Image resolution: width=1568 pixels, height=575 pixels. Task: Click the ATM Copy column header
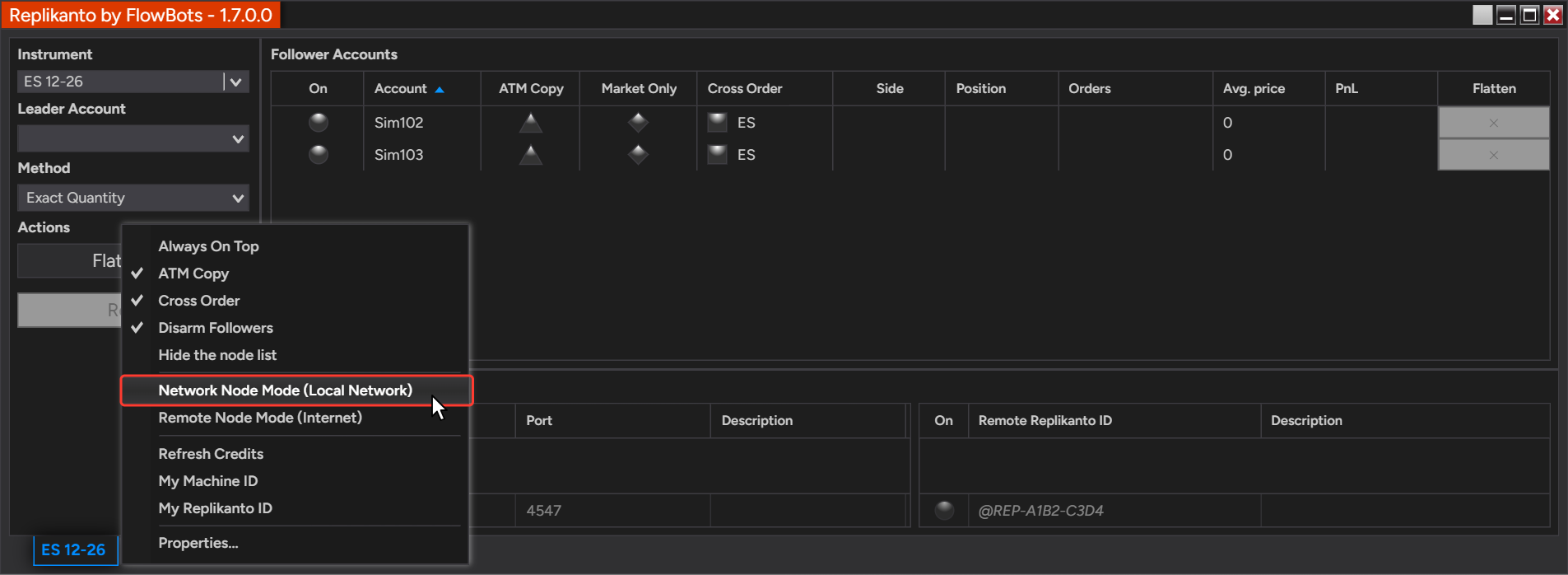pyautogui.click(x=531, y=88)
